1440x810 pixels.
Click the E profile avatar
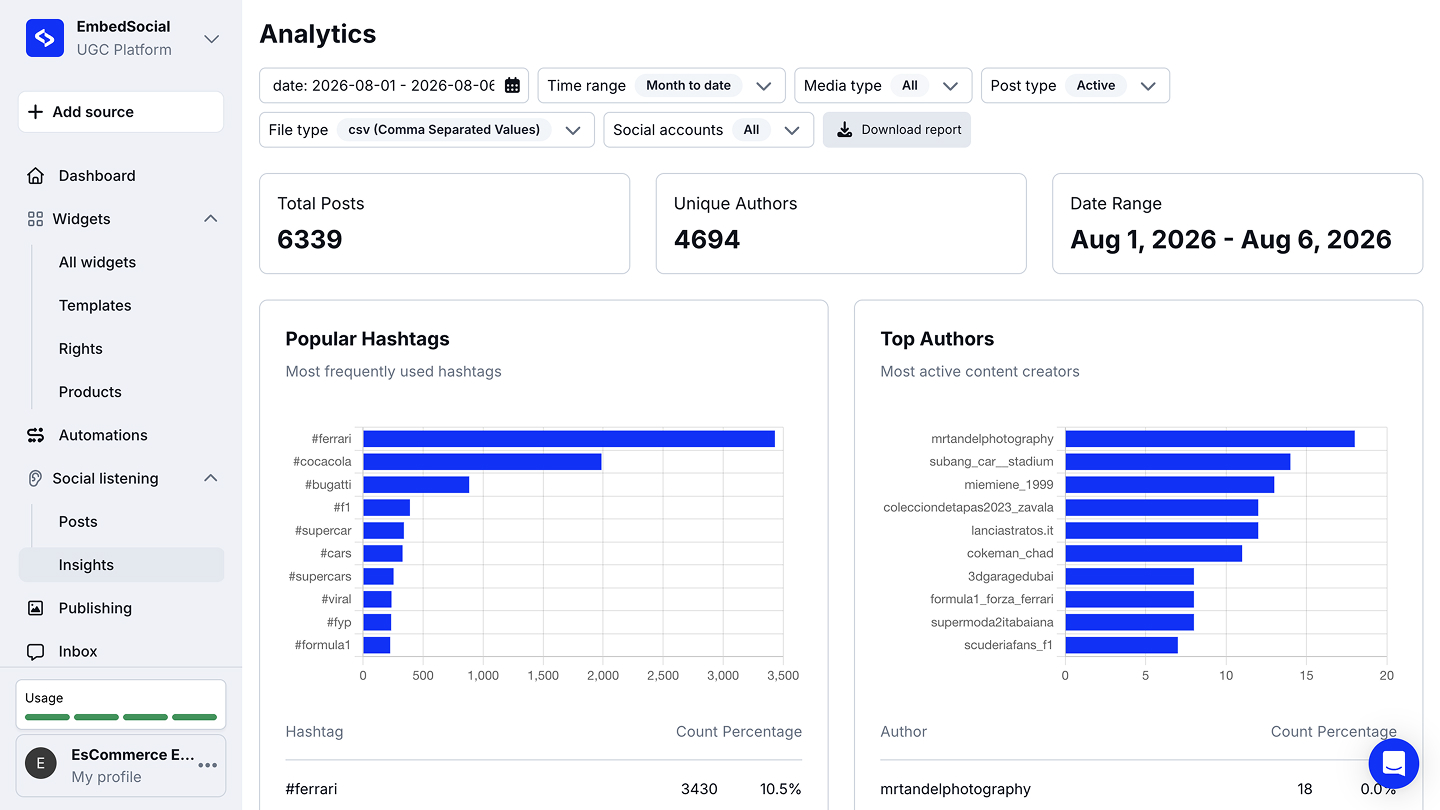41,764
